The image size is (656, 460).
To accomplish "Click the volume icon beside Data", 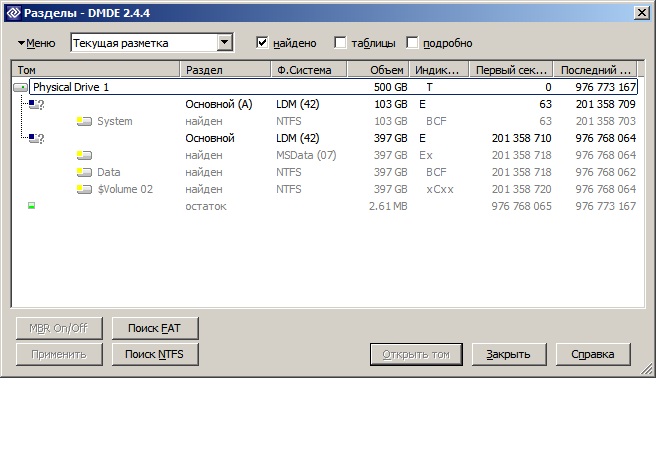I will click(84, 172).
